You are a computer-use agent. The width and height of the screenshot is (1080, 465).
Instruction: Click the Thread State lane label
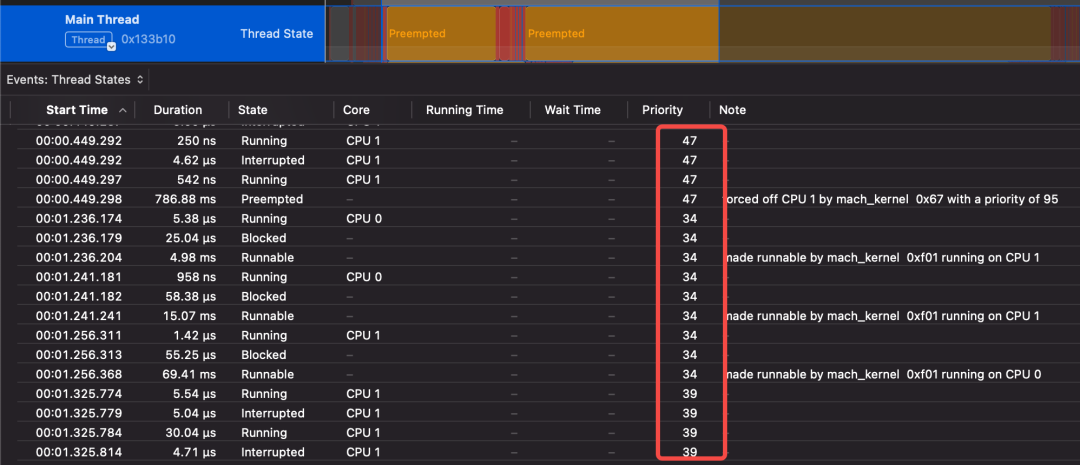click(x=276, y=34)
